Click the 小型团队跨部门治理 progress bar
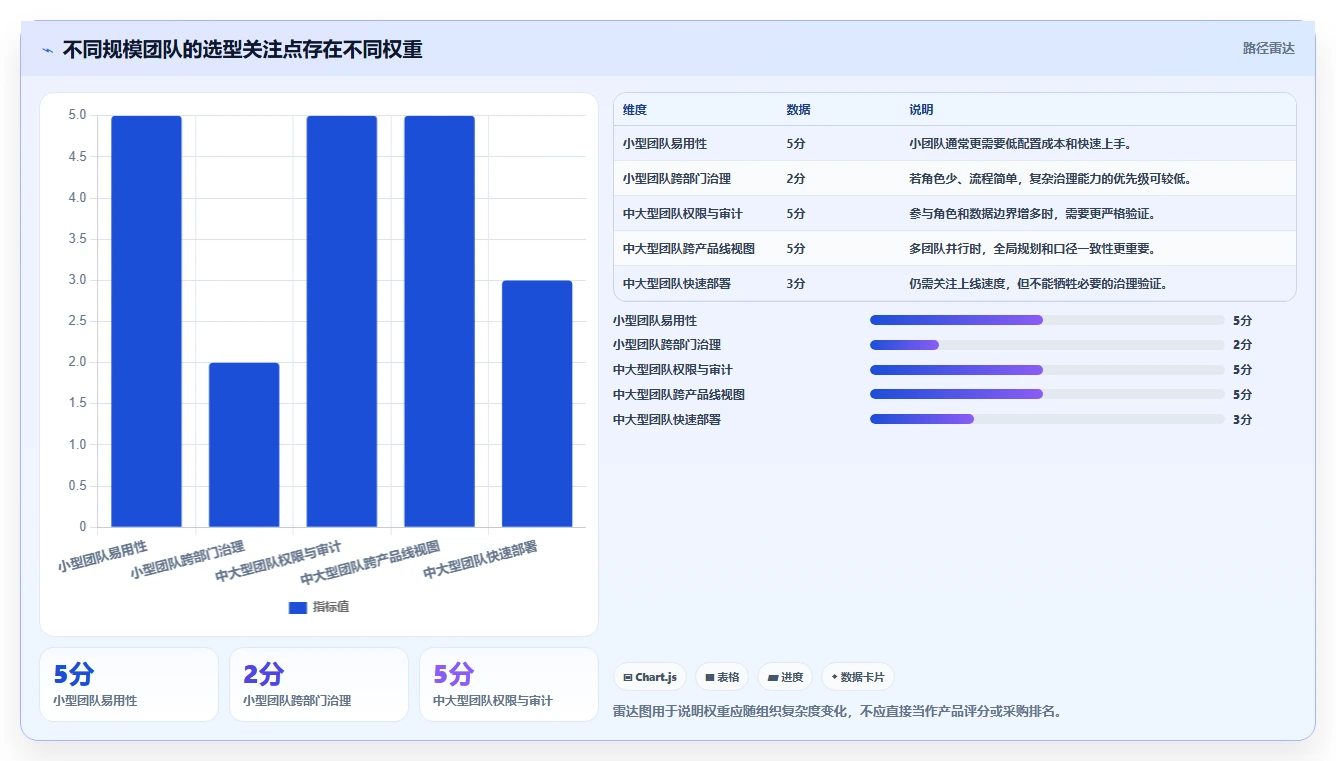The width and height of the screenshot is (1336, 761). click(1047, 345)
